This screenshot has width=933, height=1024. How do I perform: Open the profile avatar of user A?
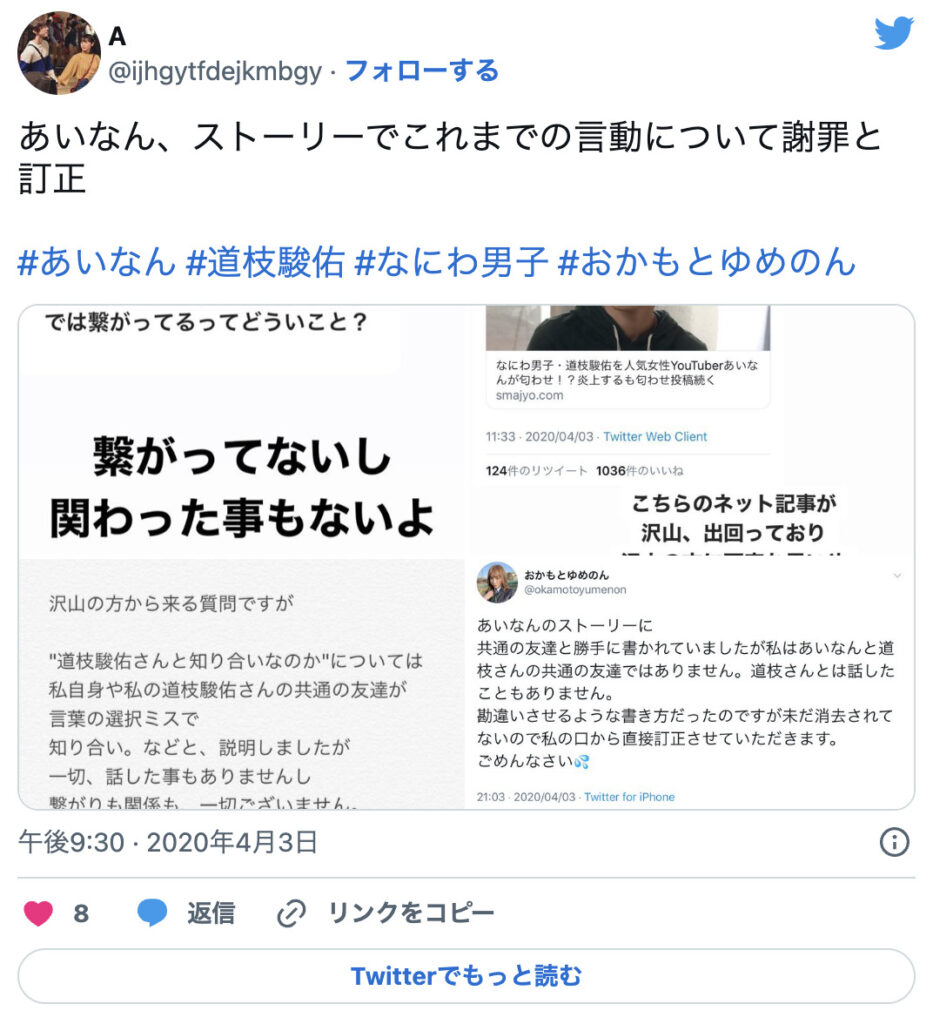coord(59,53)
